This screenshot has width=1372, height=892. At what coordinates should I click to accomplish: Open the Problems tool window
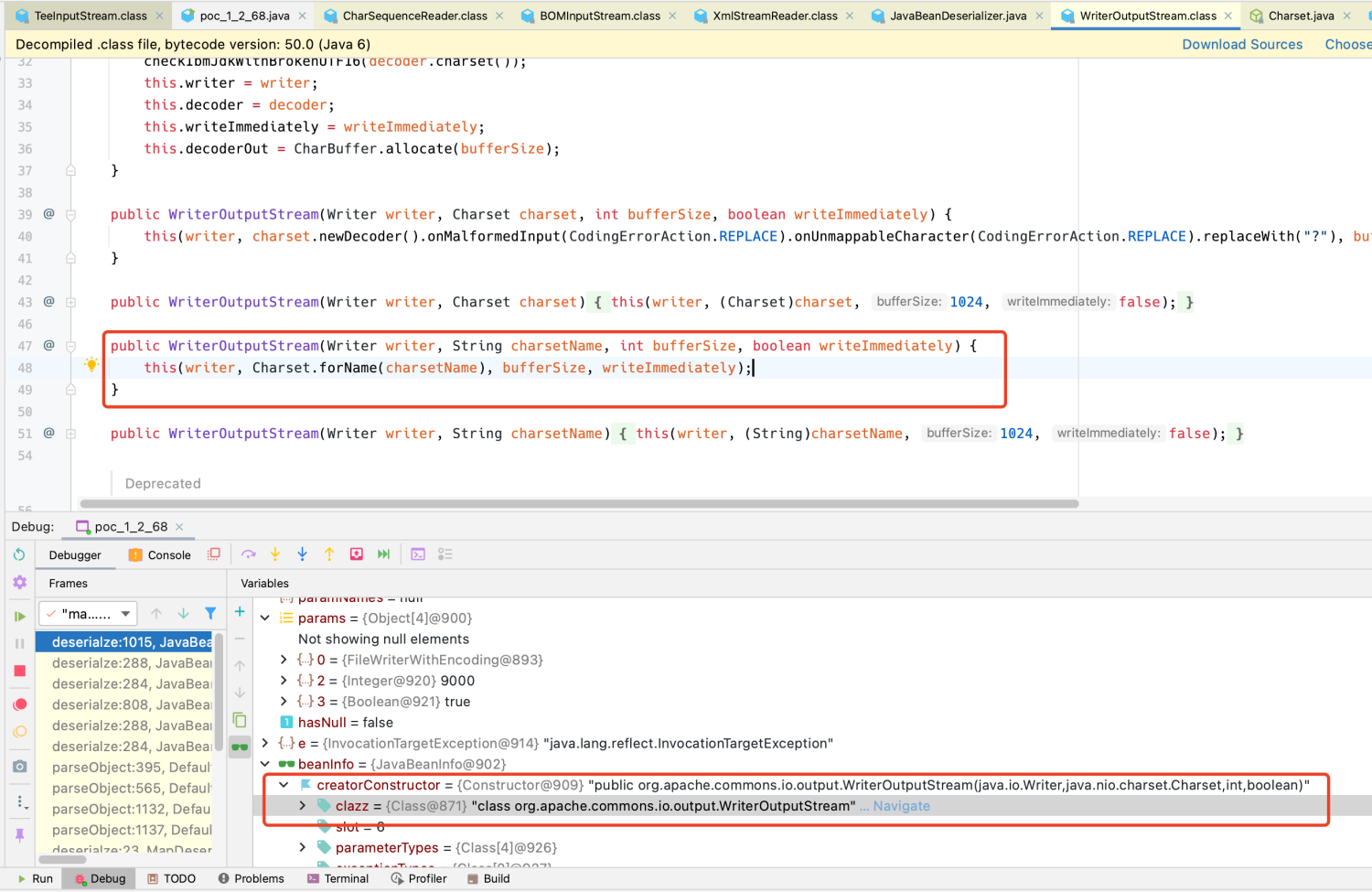coord(251,878)
